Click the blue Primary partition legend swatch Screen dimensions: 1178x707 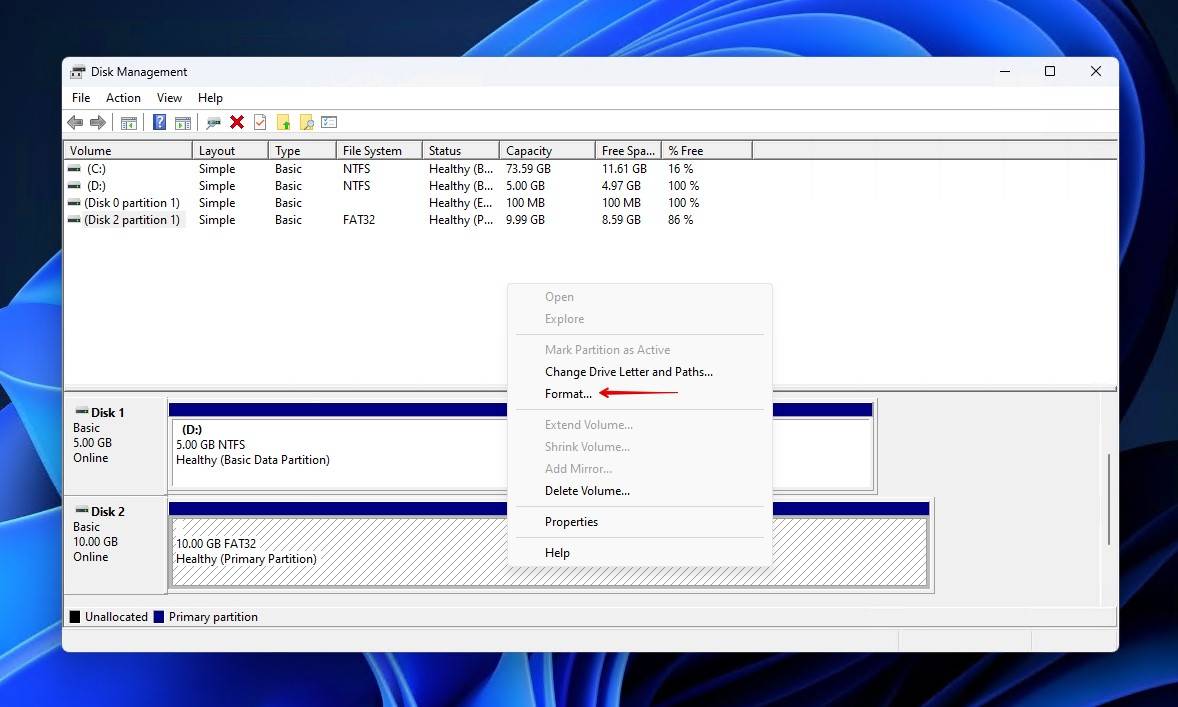[x=159, y=617]
